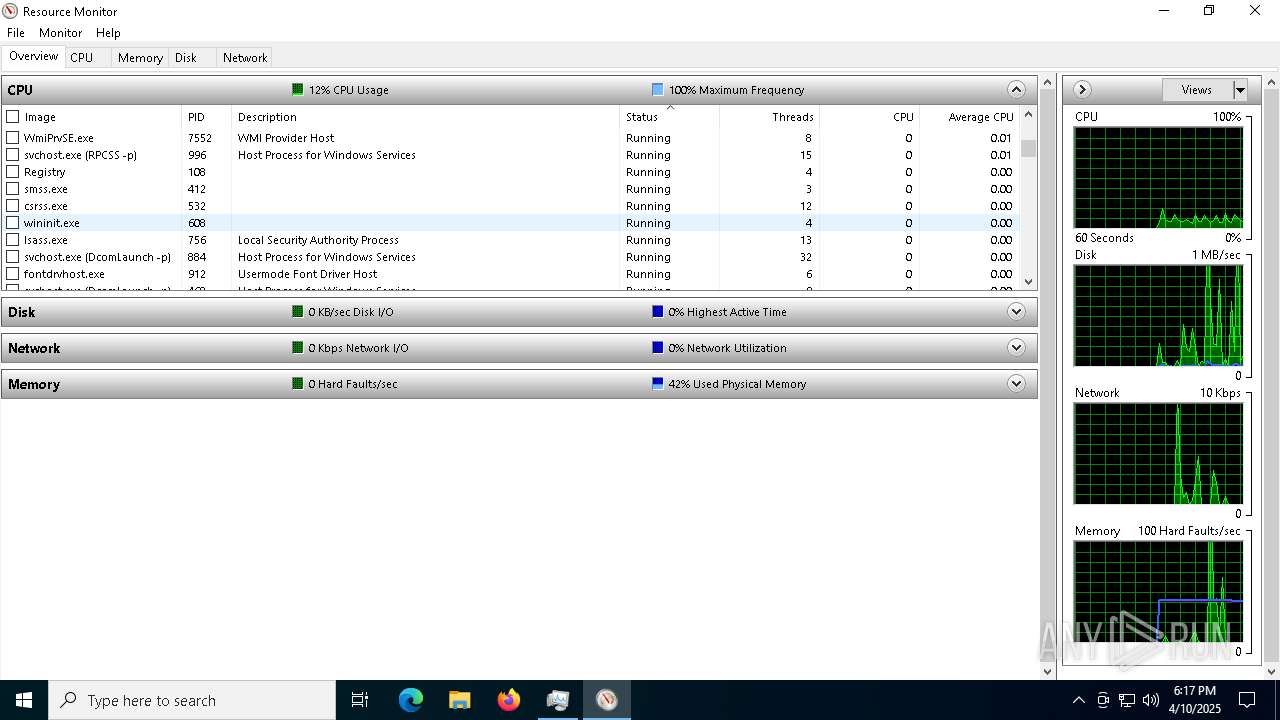Check the fontdrvhost.exe process checkbox
This screenshot has width=1280, height=720.
click(13, 274)
